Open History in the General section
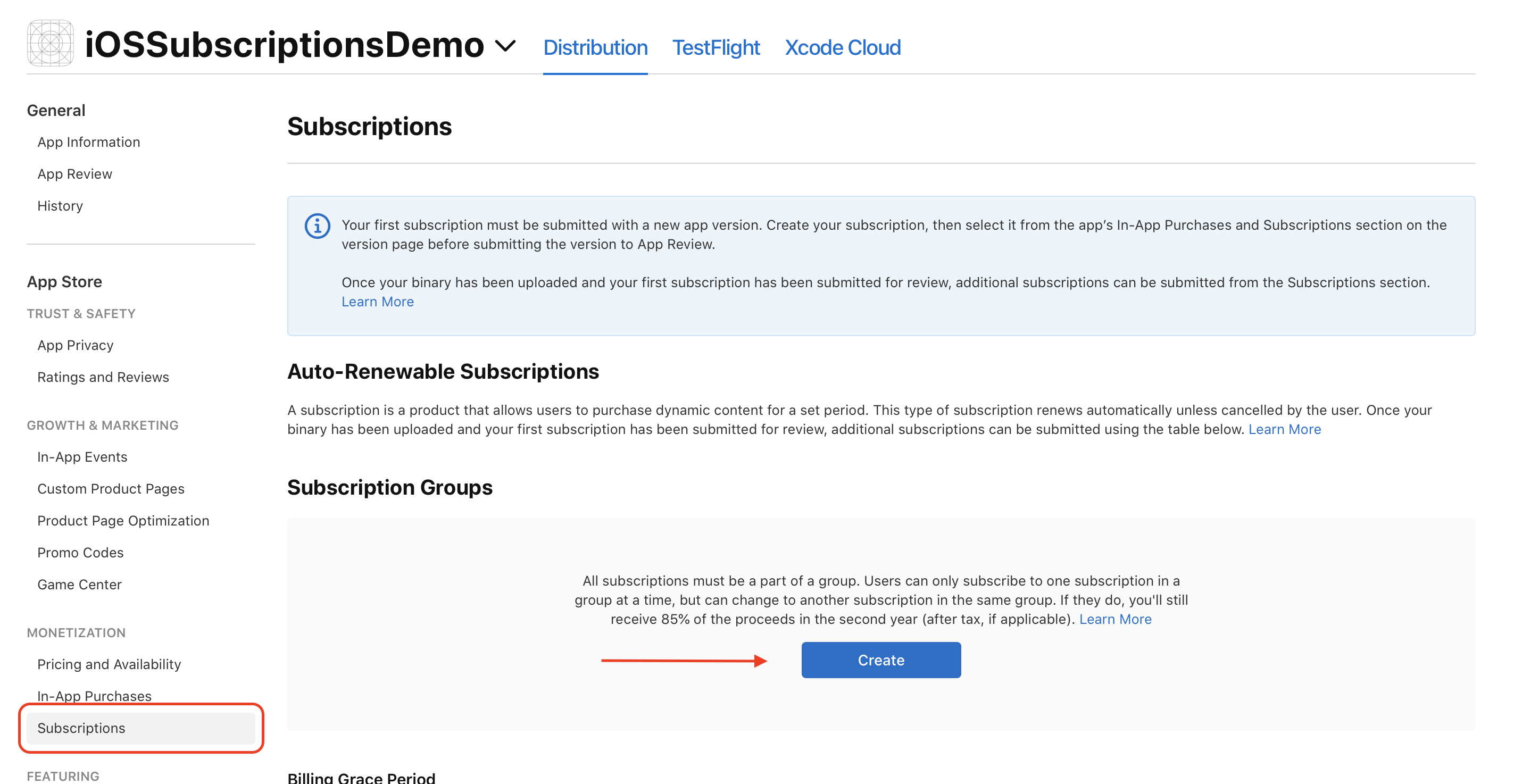The height and width of the screenshot is (784, 1514). tap(60, 206)
